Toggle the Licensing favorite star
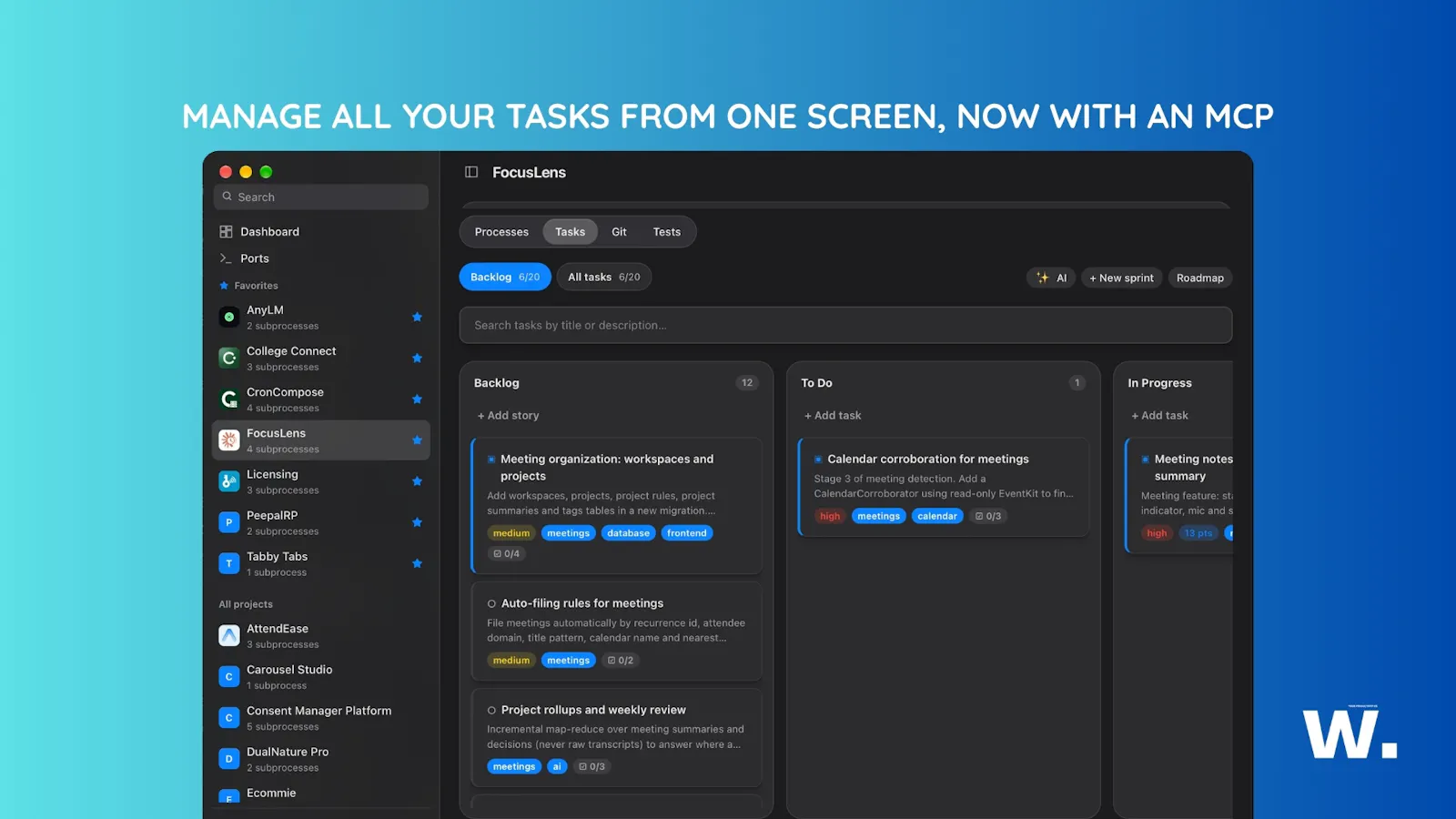Screen dimensions: 1456x819 (417, 481)
